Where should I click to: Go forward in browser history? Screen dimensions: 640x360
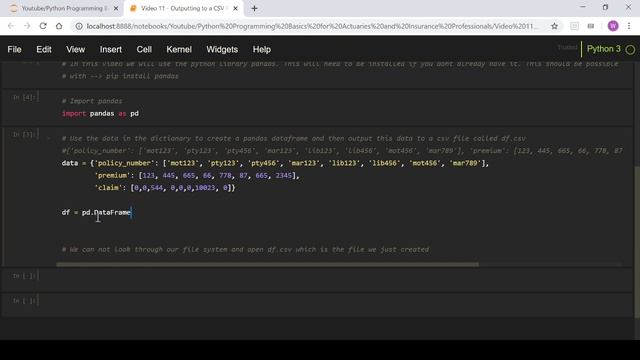[27, 26]
